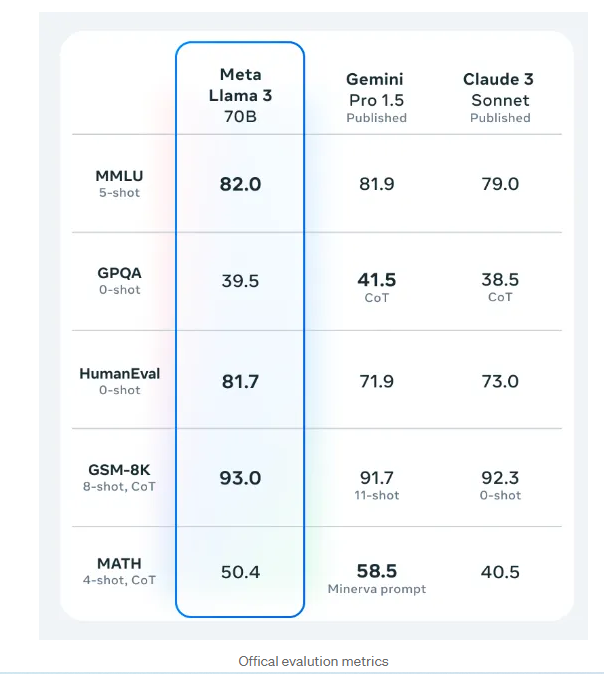Click the 58.5 Minerva prompt score

(376, 572)
